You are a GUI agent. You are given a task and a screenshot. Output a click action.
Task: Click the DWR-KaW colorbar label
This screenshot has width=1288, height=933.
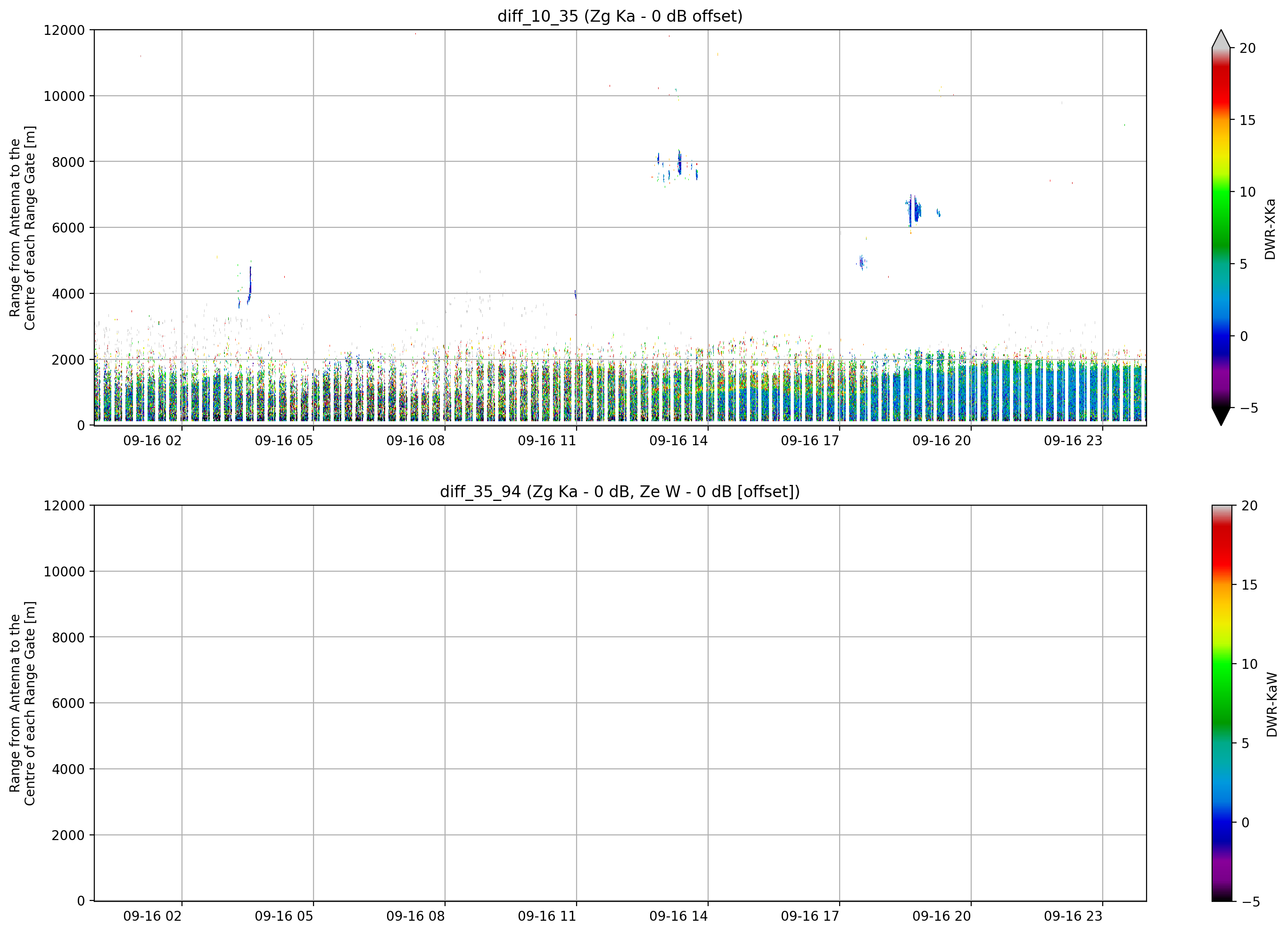click(1272, 705)
